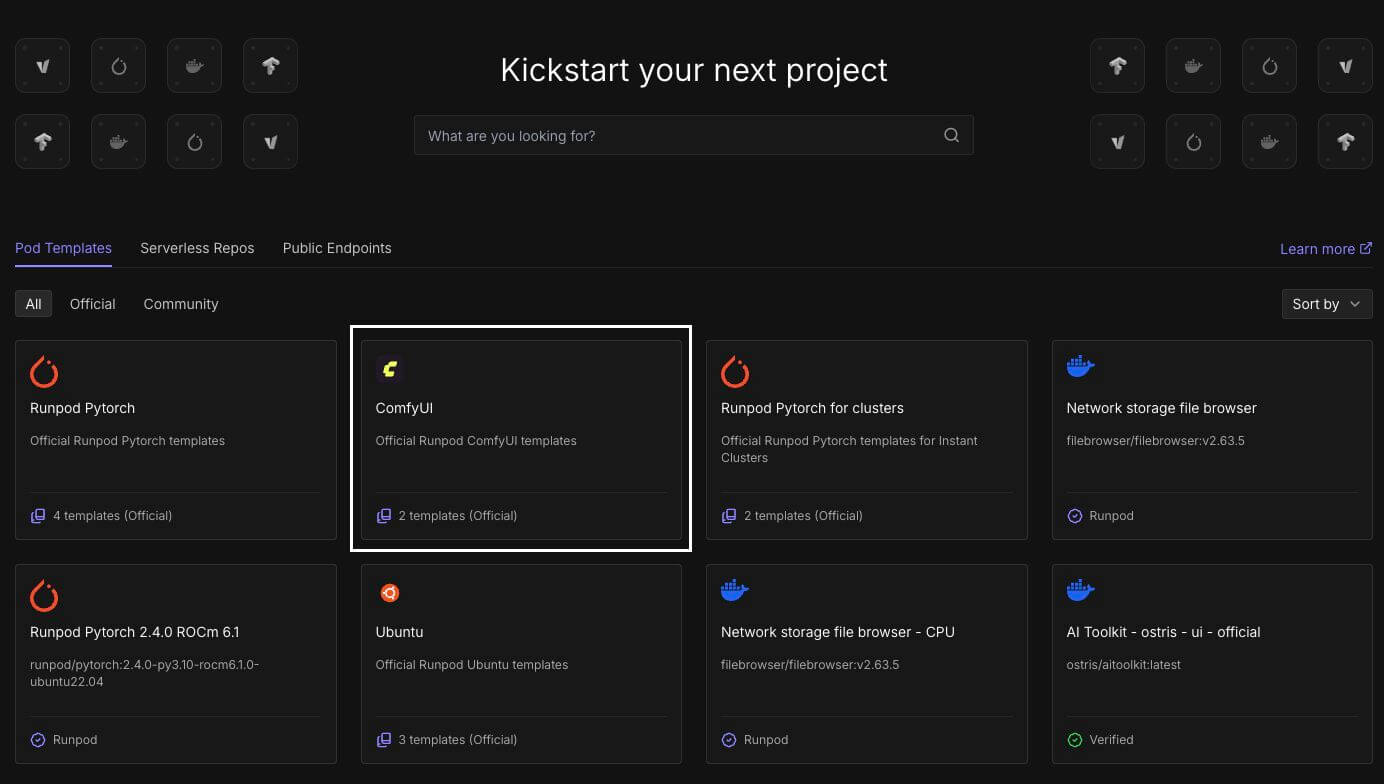Click 'Network storage file browser - CPU' title
Image resolution: width=1384 pixels, height=784 pixels.
(838, 632)
